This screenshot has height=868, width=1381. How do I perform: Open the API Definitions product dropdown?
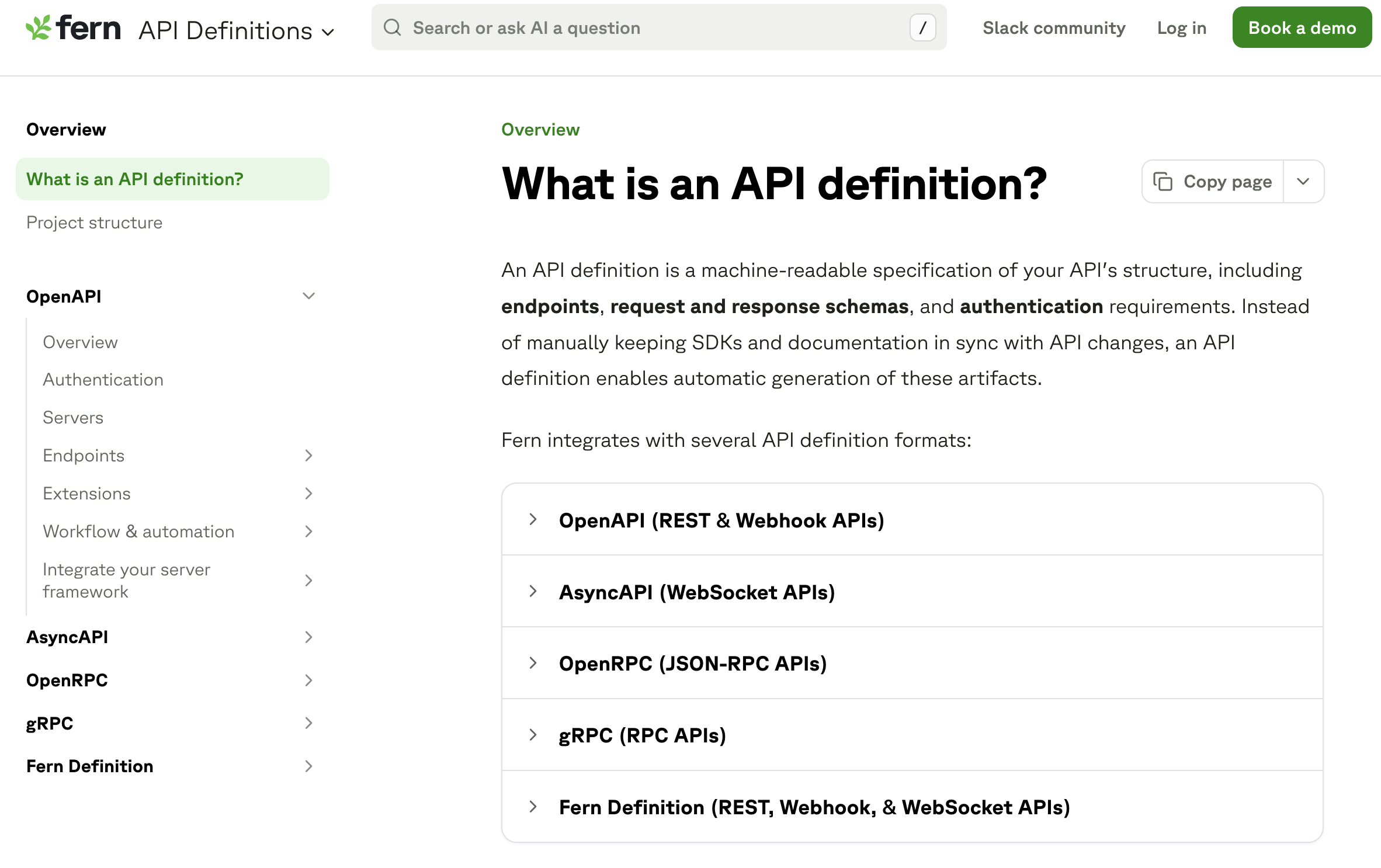tap(237, 30)
